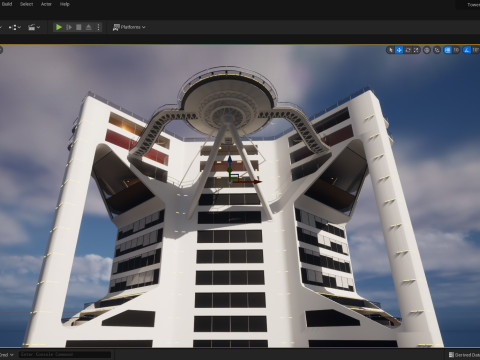This screenshot has width=480, height=360.
Task: Click the Stop simulation button
Action: click(79, 27)
